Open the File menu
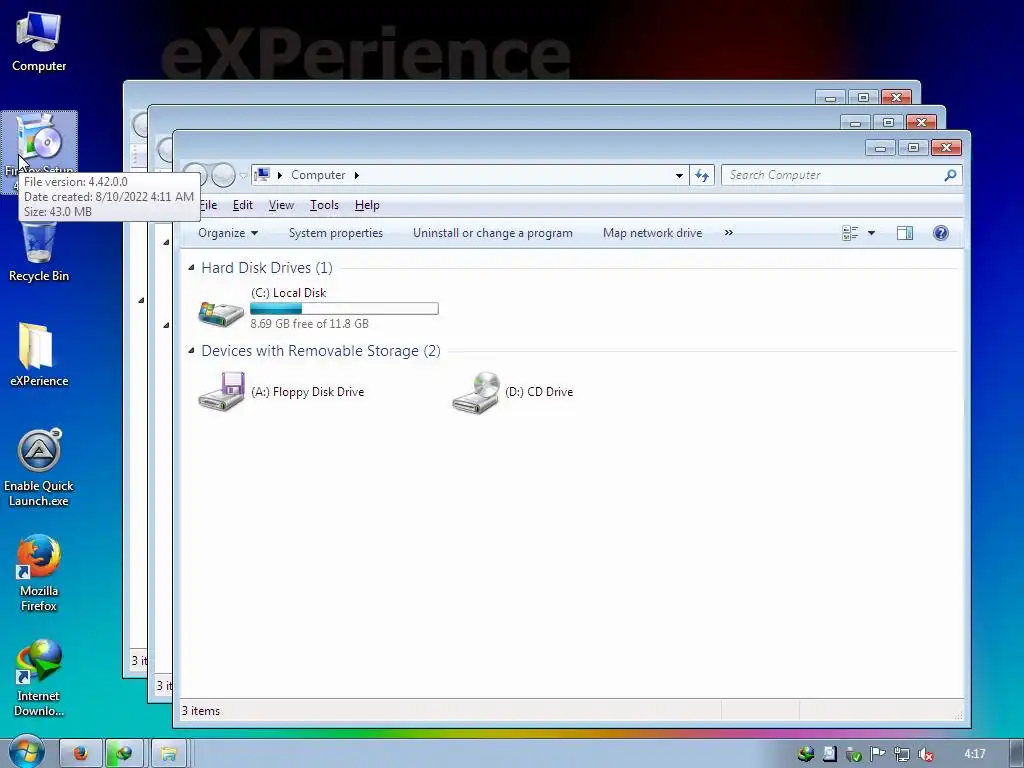This screenshot has height=768, width=1024. tap(208, 205)
